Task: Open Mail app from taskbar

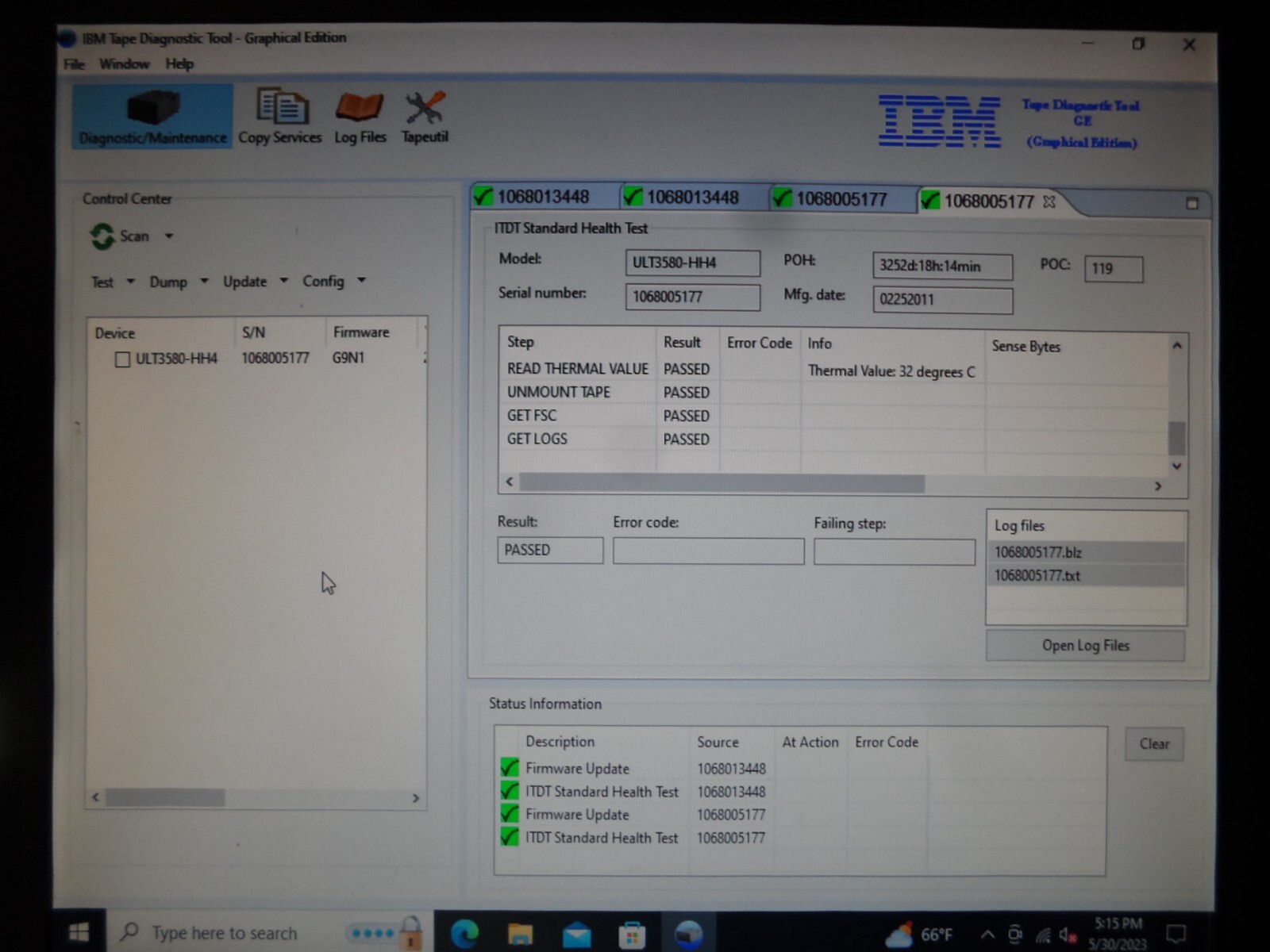Action: click(x=576, y=935)
